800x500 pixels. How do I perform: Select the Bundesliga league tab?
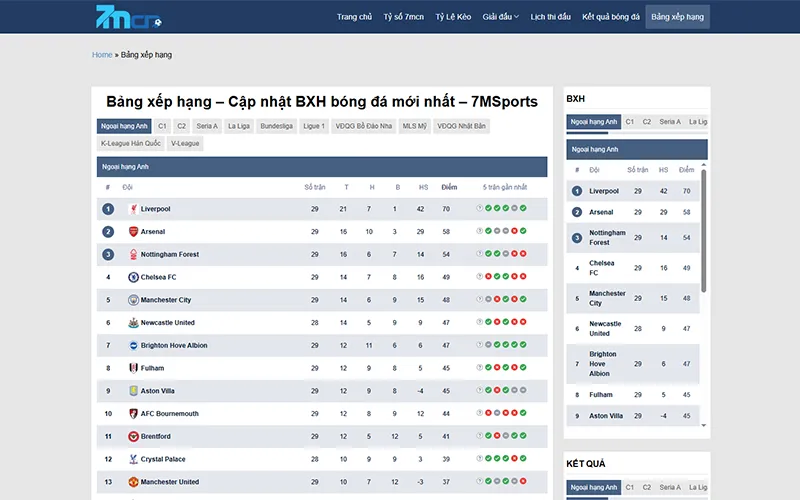click(276, 126)
